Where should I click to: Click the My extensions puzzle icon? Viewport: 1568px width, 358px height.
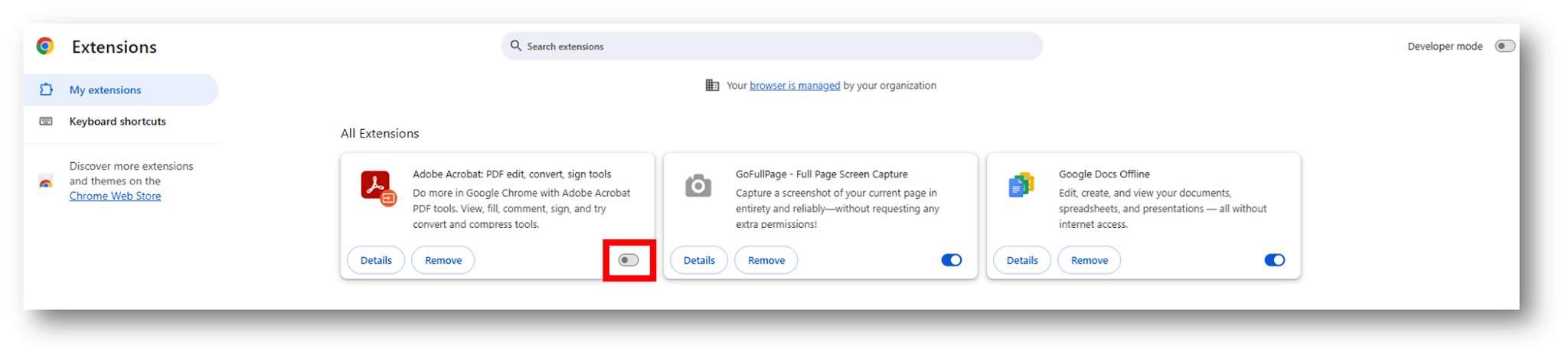point(46,89)
